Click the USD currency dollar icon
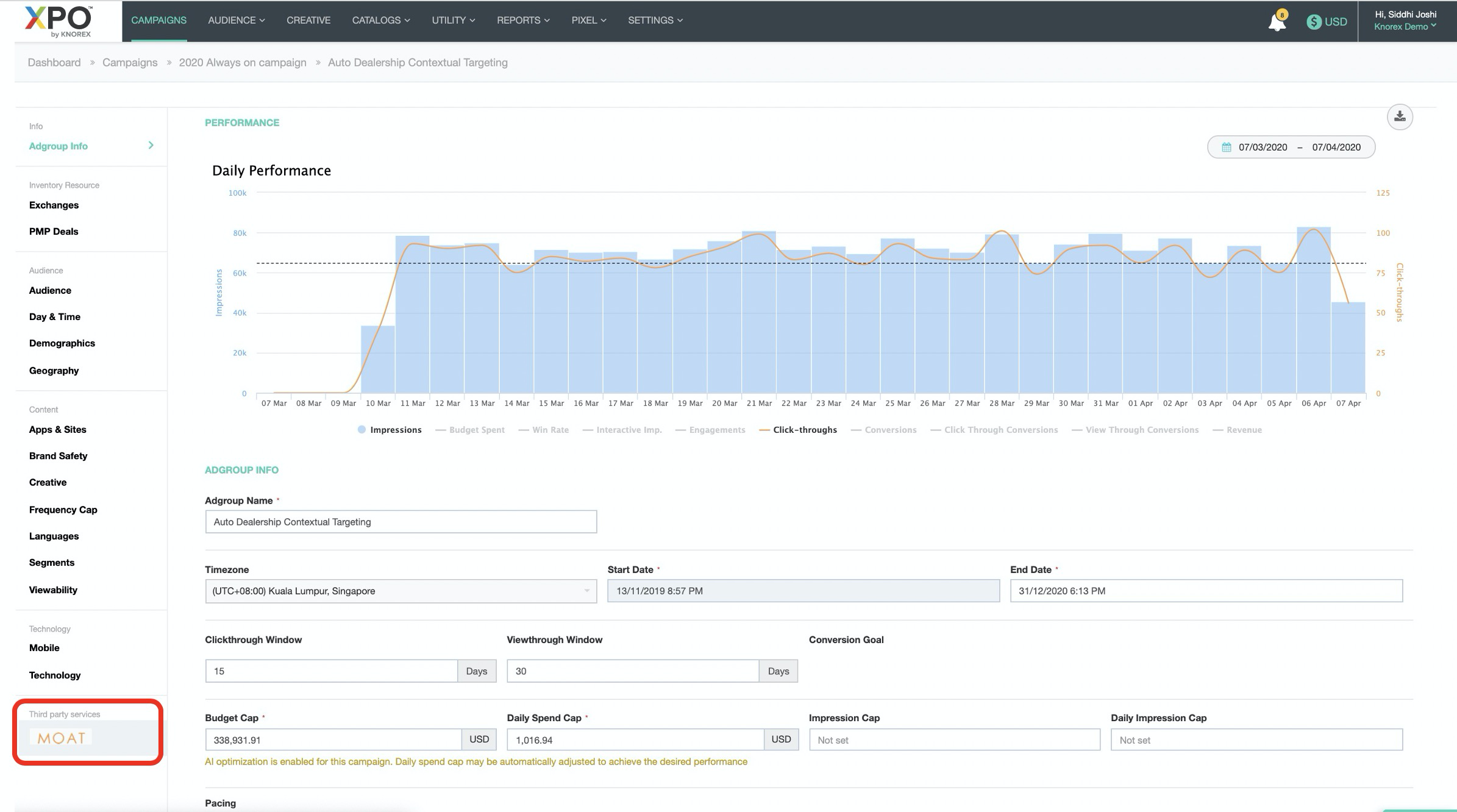Image resolution: width=1457 pixels, height=812 pixels. 1314,22
